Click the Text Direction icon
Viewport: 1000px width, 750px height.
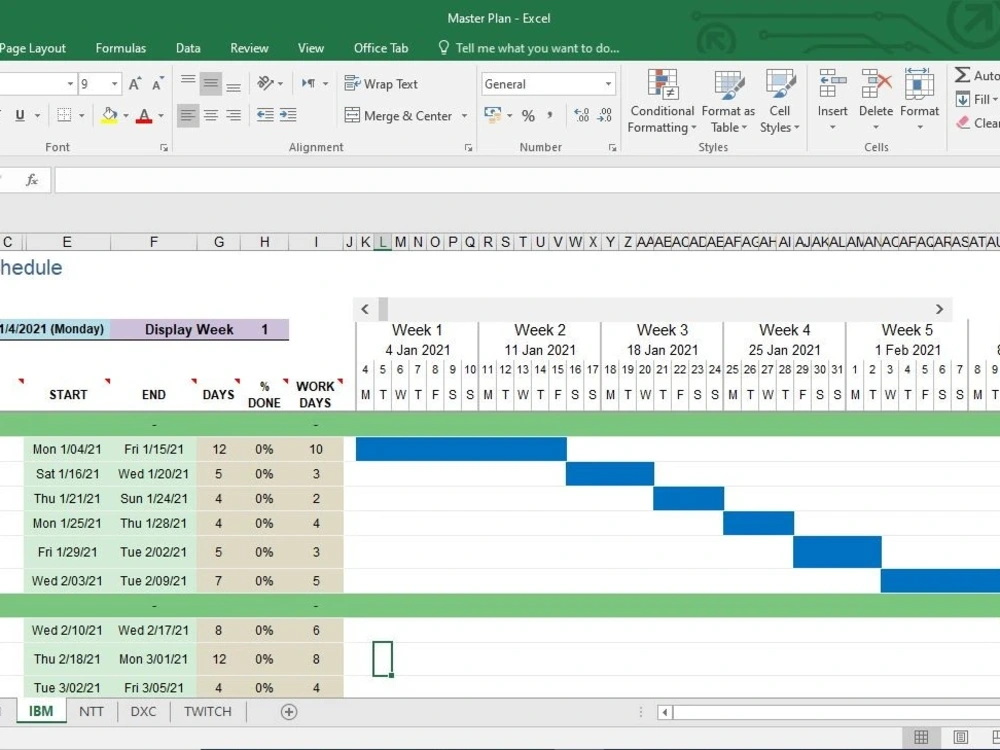coord(309,84)
